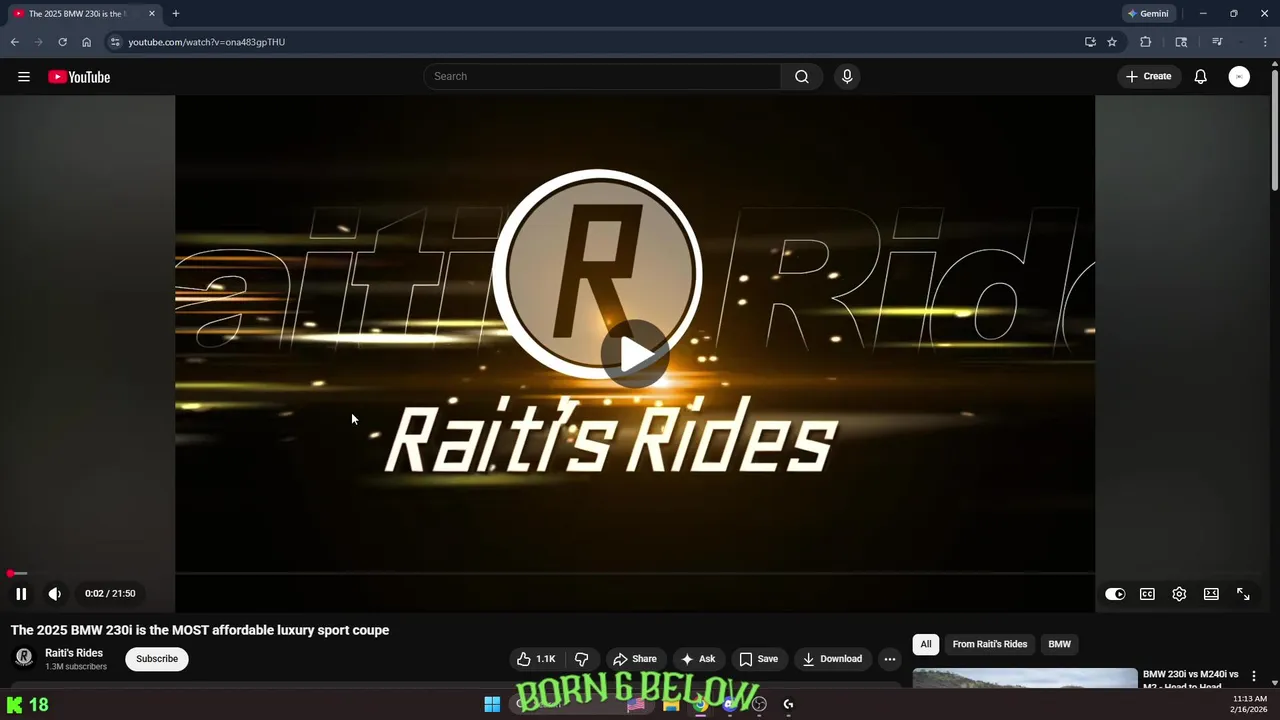Select the All filter chip
This screenshot has height=720, width=1280.
pyautogui.click(x=926, y=645)
